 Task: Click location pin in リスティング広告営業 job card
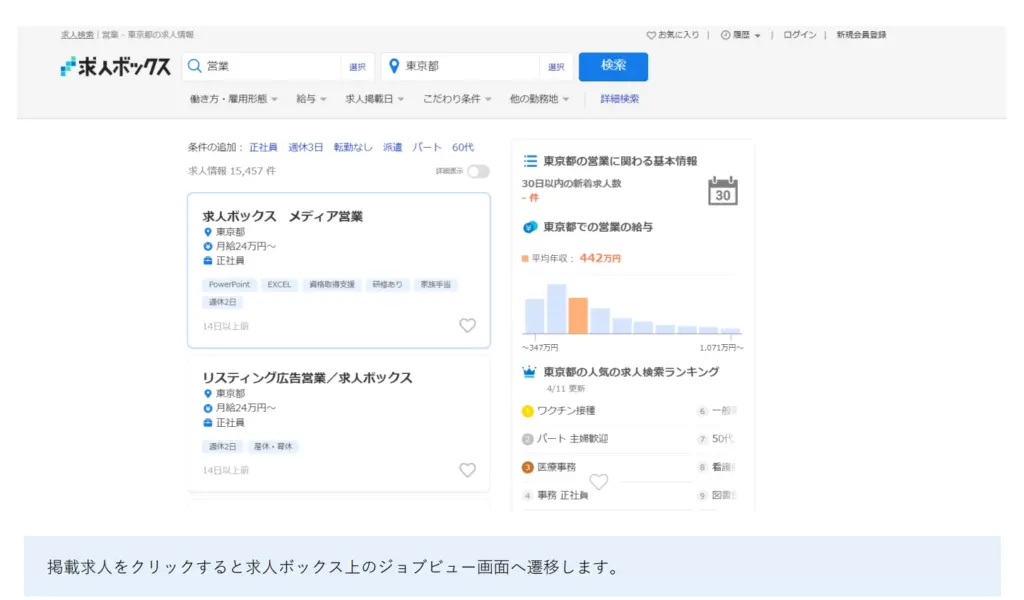pos(208,394)
